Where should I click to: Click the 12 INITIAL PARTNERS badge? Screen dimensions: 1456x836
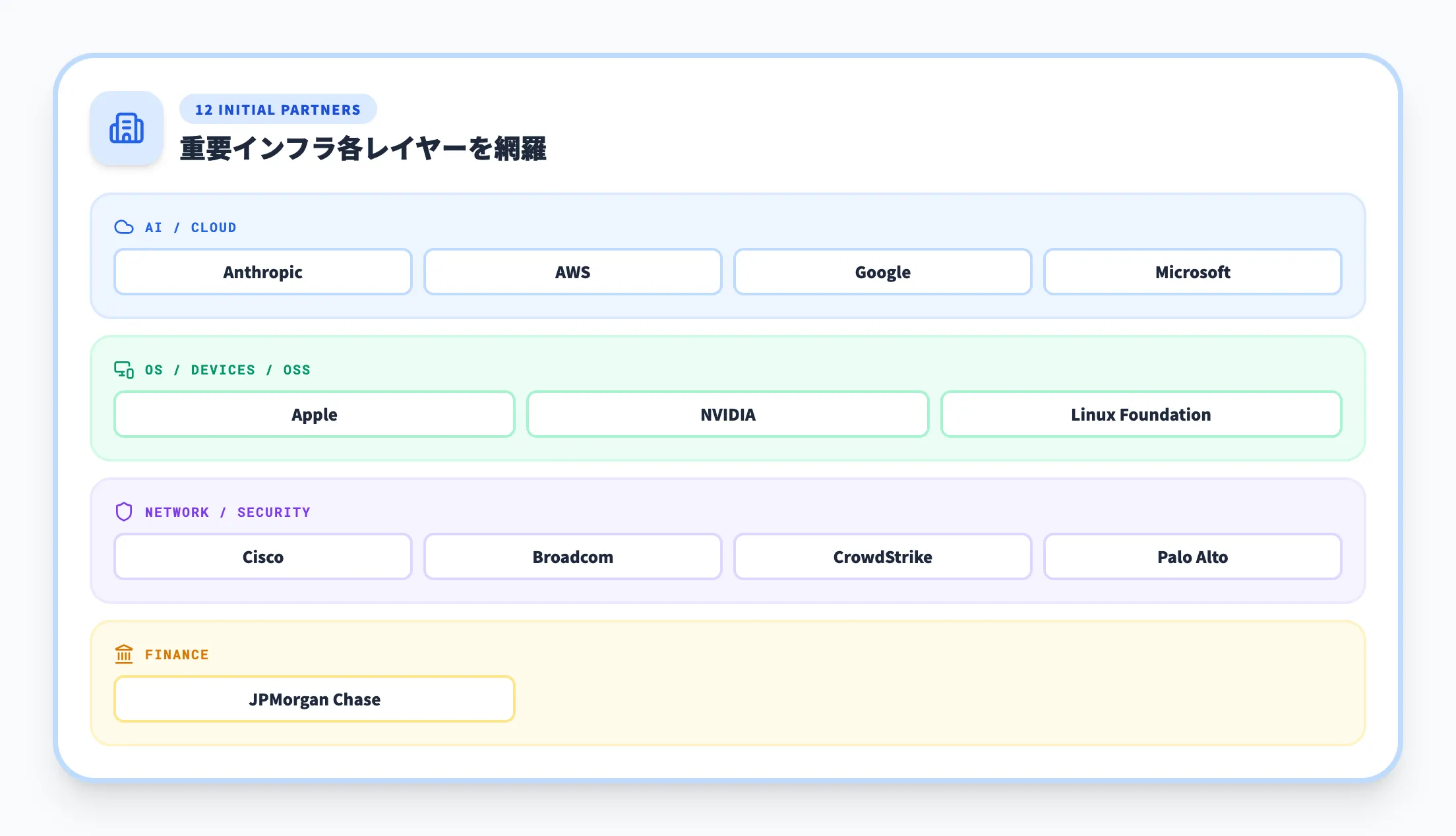tap(278, 109)
